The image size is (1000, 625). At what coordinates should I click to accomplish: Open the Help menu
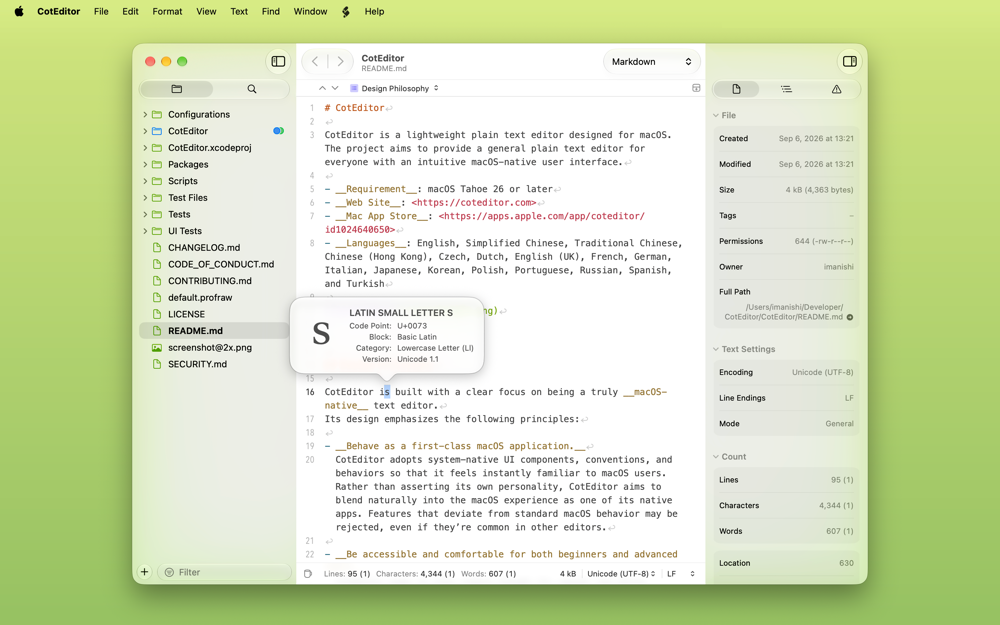[374, 11]
